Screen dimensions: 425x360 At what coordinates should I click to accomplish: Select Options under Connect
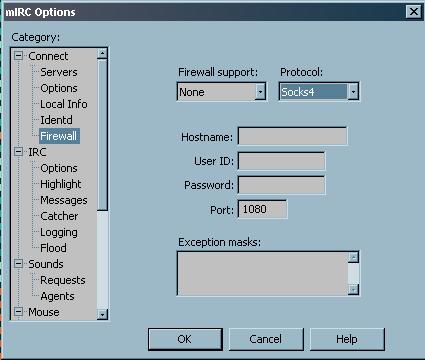click(59, 88)
